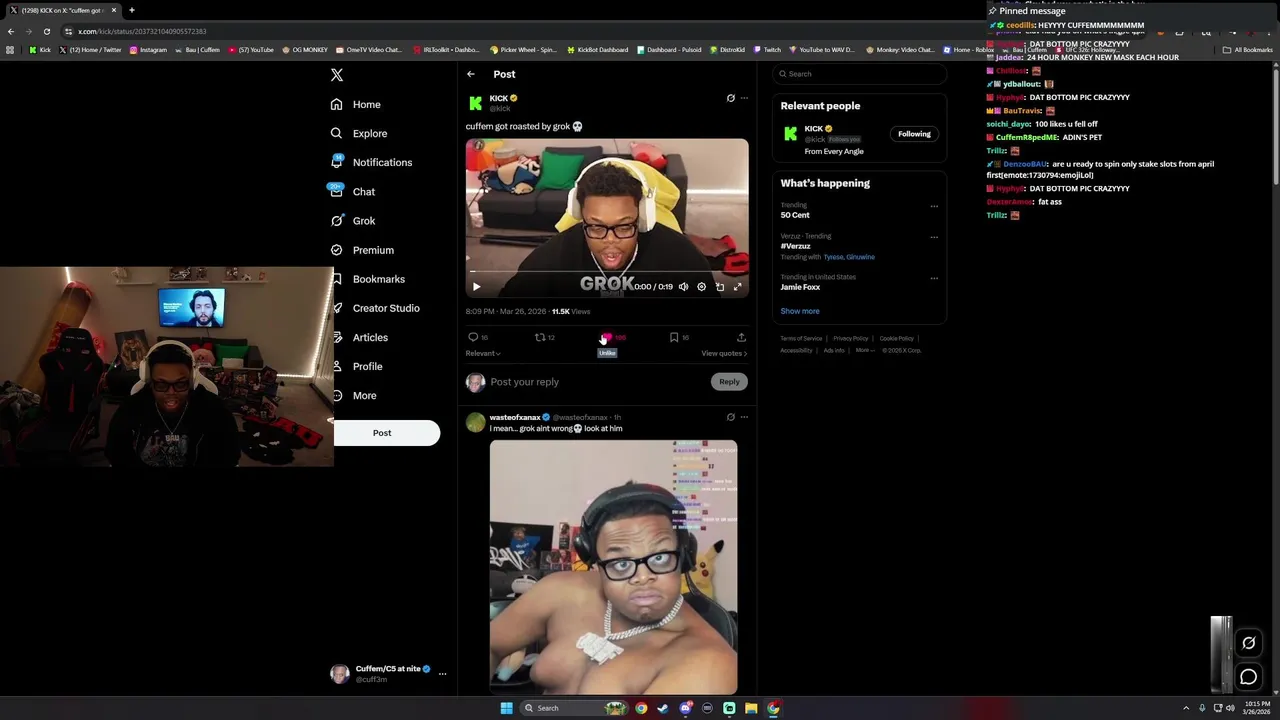The image size is (1280, 720).
Task: Click the X search field
Action: tap(860, 74)
